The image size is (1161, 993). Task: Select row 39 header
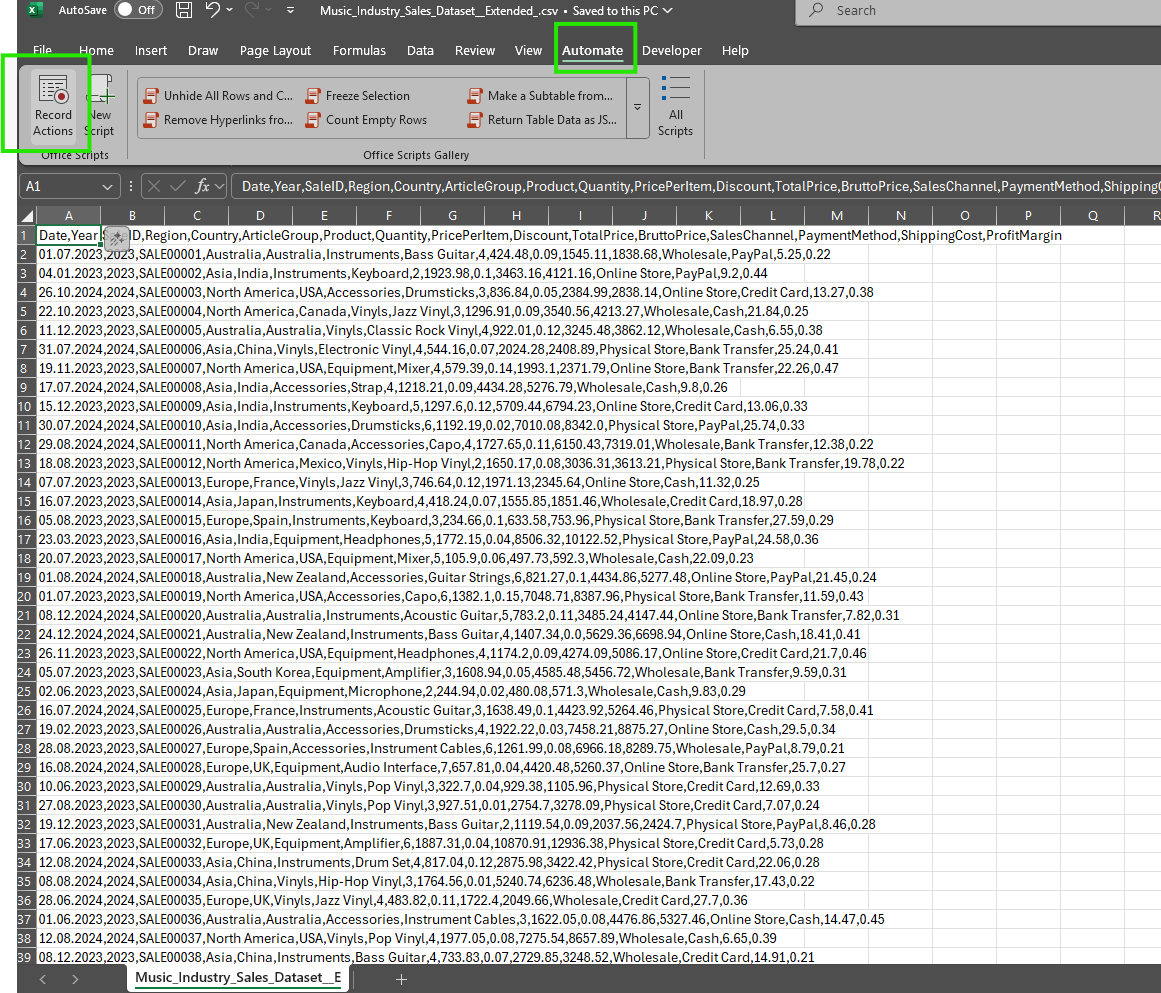point(26,957)
